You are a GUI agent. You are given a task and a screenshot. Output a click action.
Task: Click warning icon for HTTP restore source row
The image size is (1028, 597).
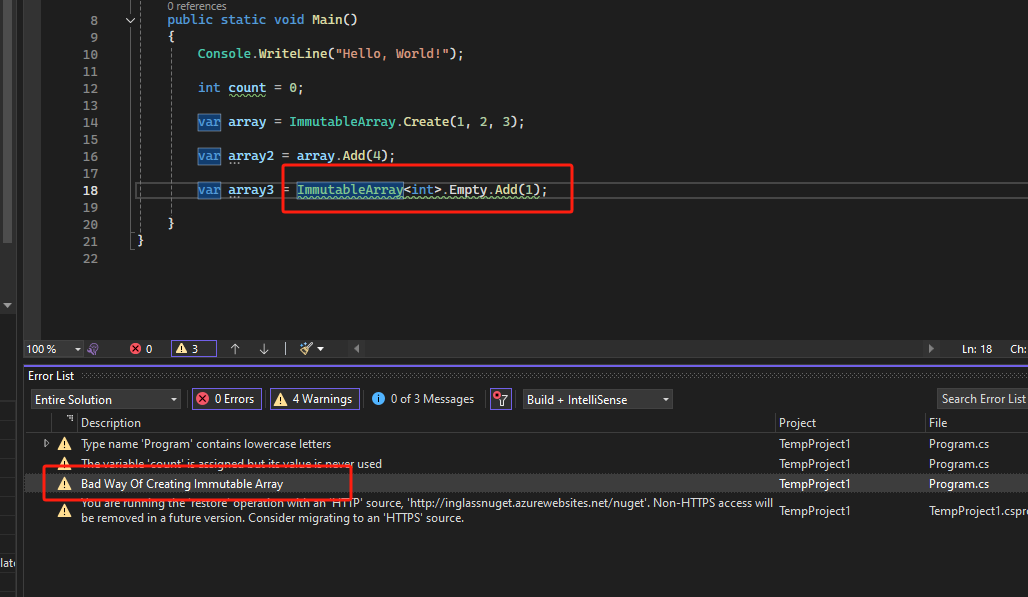click(x=64, y=510)
